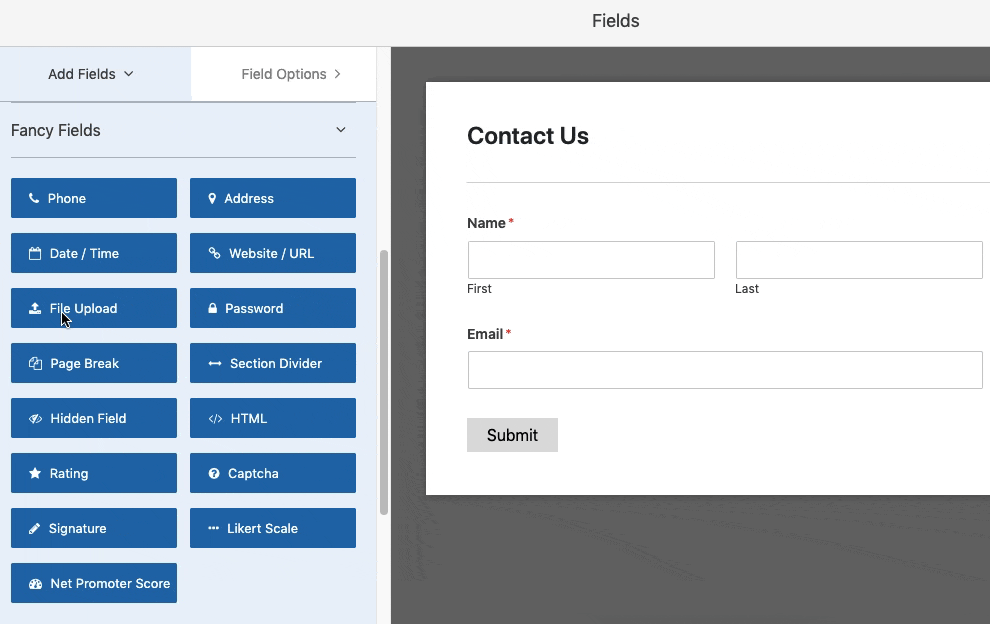Click the Website / URL link icon

214,253
